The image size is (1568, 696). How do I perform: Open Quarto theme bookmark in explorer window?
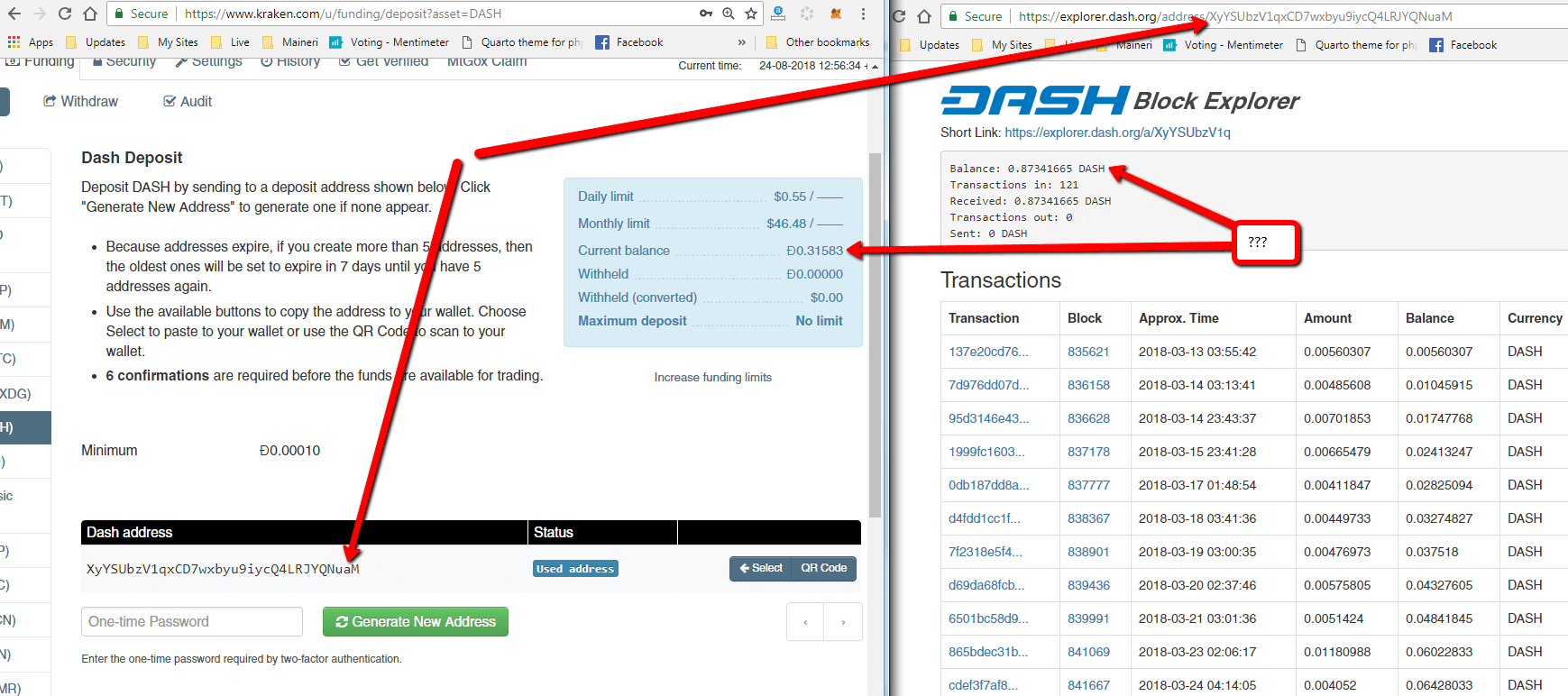click(1356, 45)
